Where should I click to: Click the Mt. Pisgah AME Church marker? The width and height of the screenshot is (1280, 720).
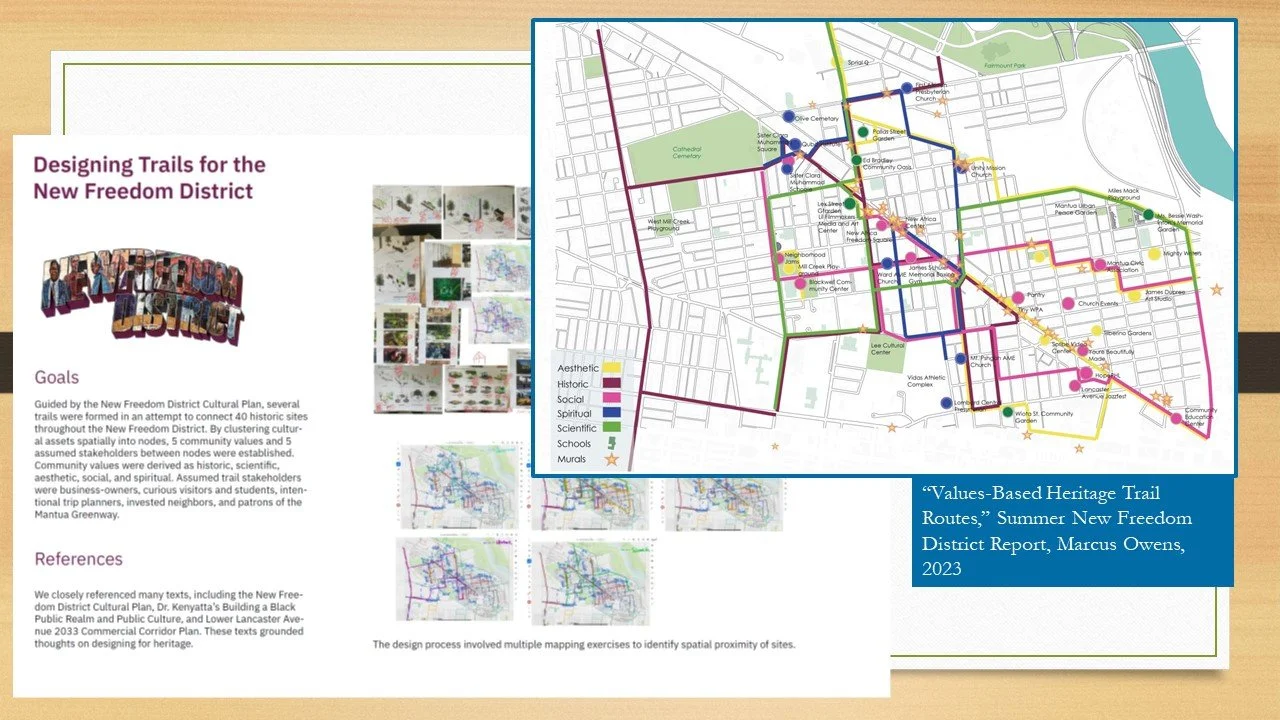(x=961, y=359)
